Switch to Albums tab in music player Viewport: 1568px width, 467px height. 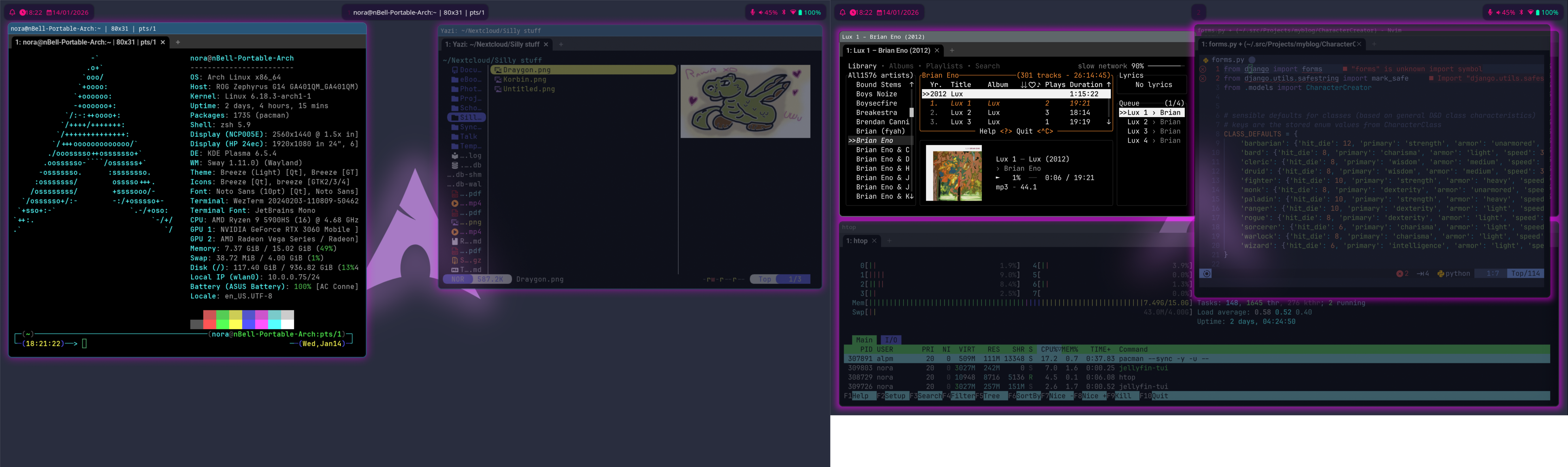pyautogui.click(x=901, y=66)
